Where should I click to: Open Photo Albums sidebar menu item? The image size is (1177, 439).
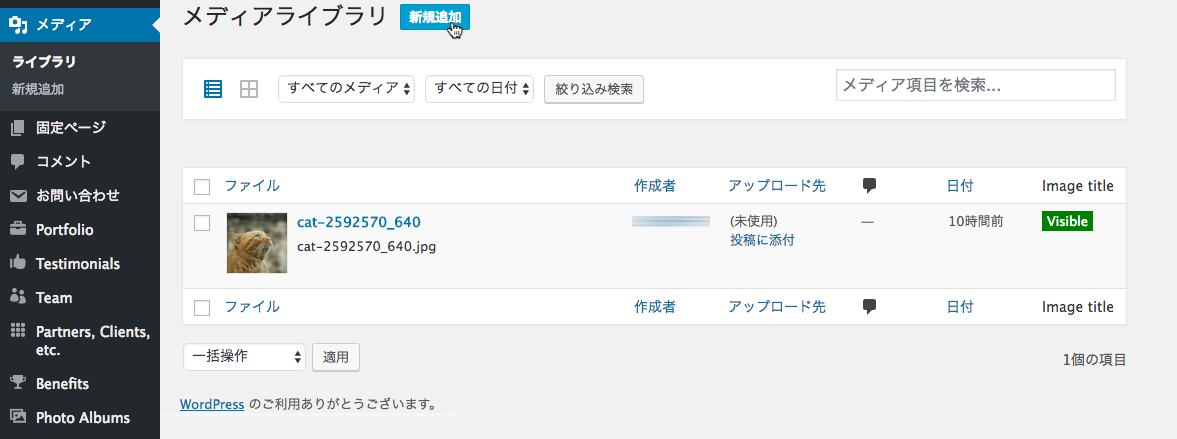point(82,417)
